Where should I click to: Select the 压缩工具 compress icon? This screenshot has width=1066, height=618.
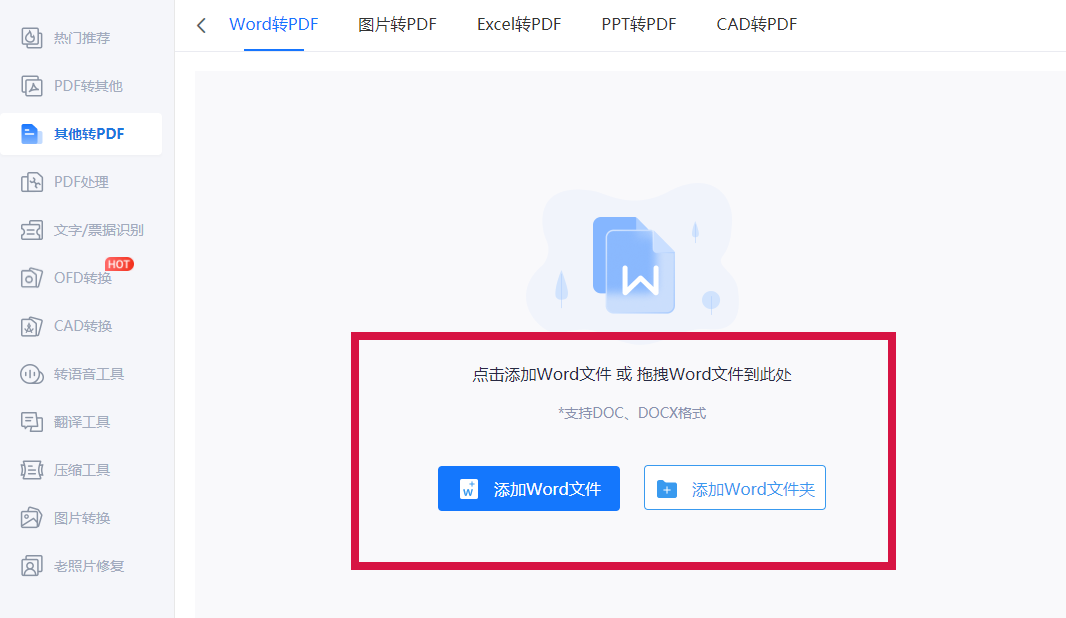pos(31,470)
